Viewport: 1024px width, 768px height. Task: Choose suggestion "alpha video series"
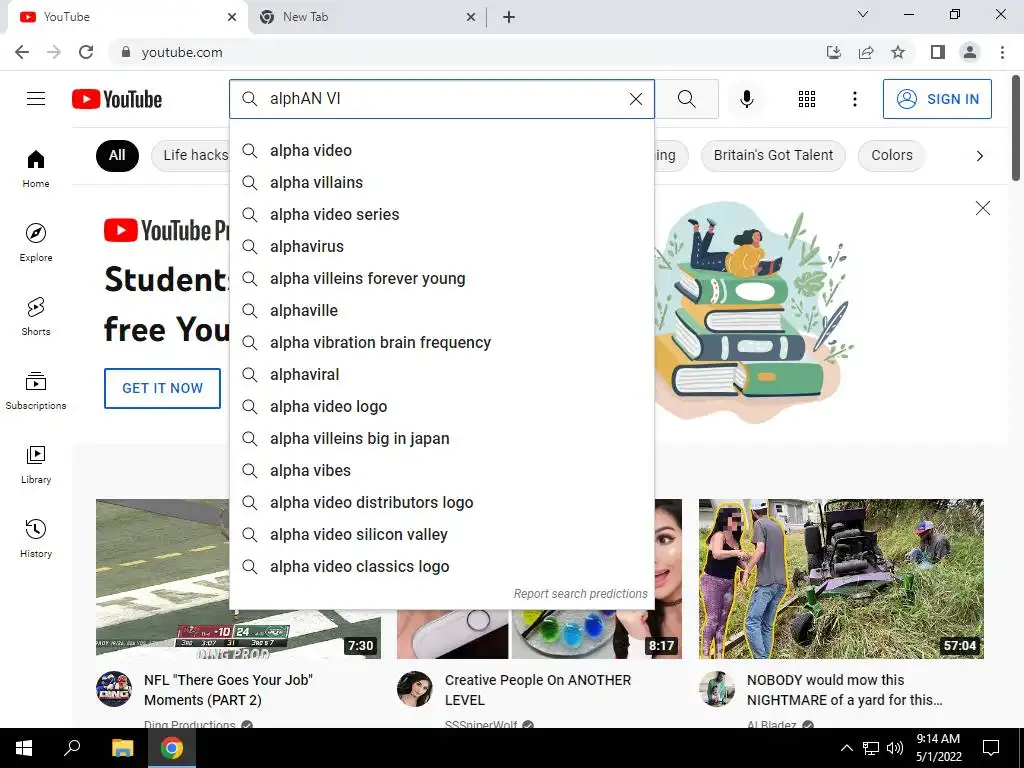tap(442, 214)
